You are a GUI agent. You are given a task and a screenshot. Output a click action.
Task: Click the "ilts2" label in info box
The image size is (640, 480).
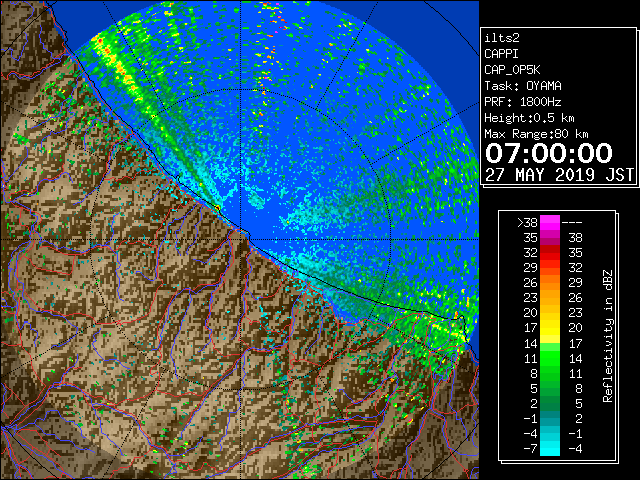502,38
